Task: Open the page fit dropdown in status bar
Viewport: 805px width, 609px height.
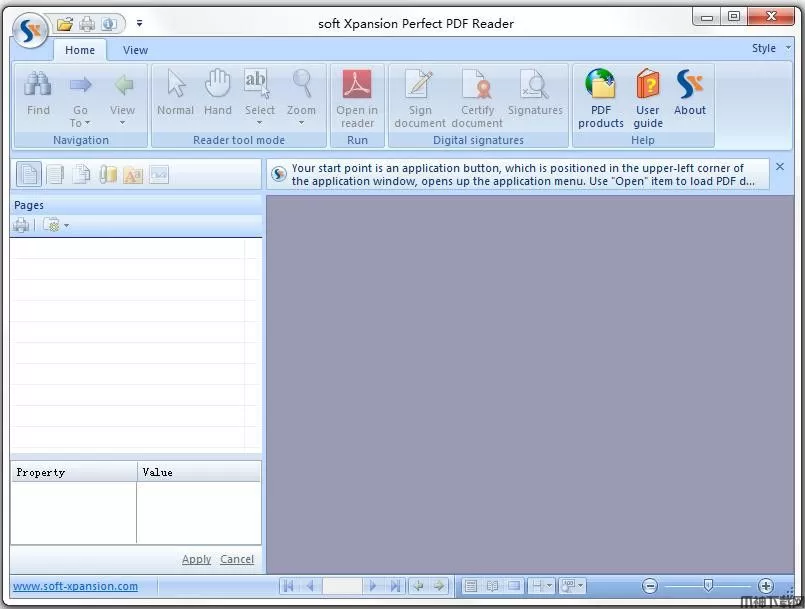Action: [x=541, y=586]
